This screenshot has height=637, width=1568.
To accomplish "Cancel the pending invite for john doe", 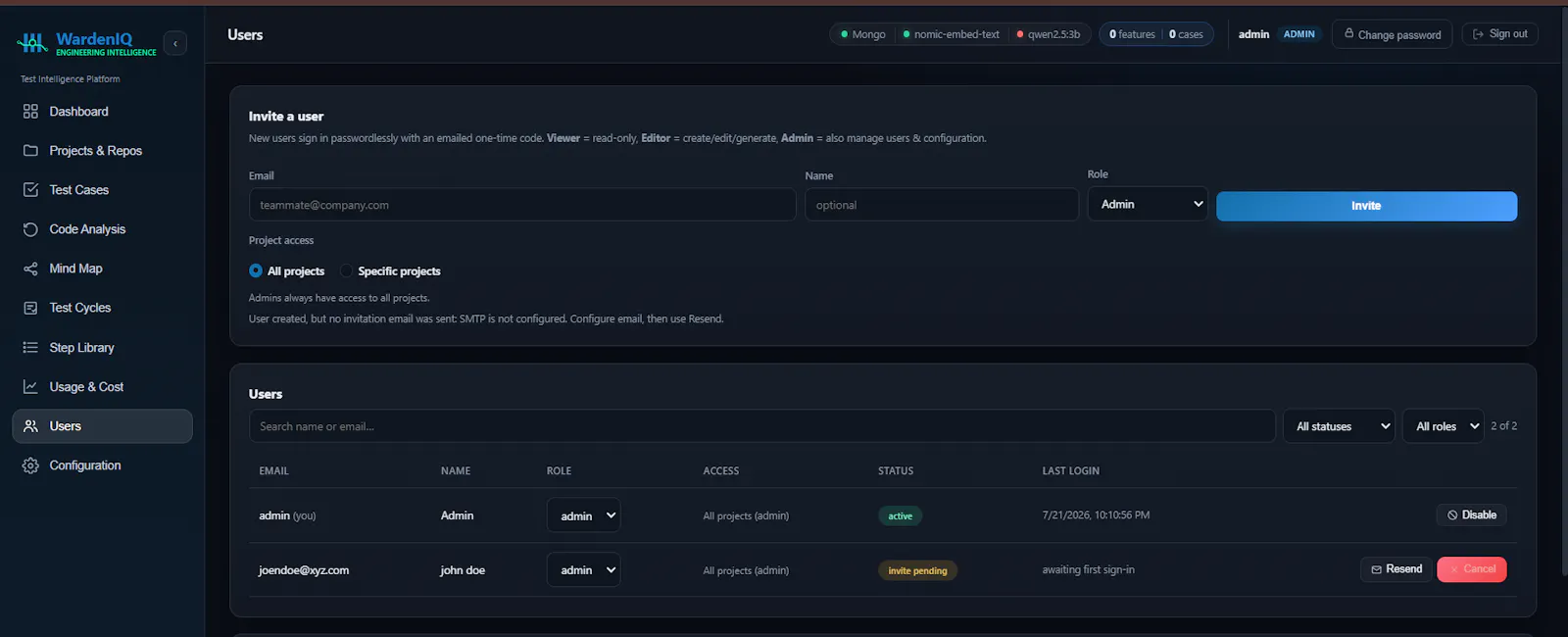I will coord(1471,569).
